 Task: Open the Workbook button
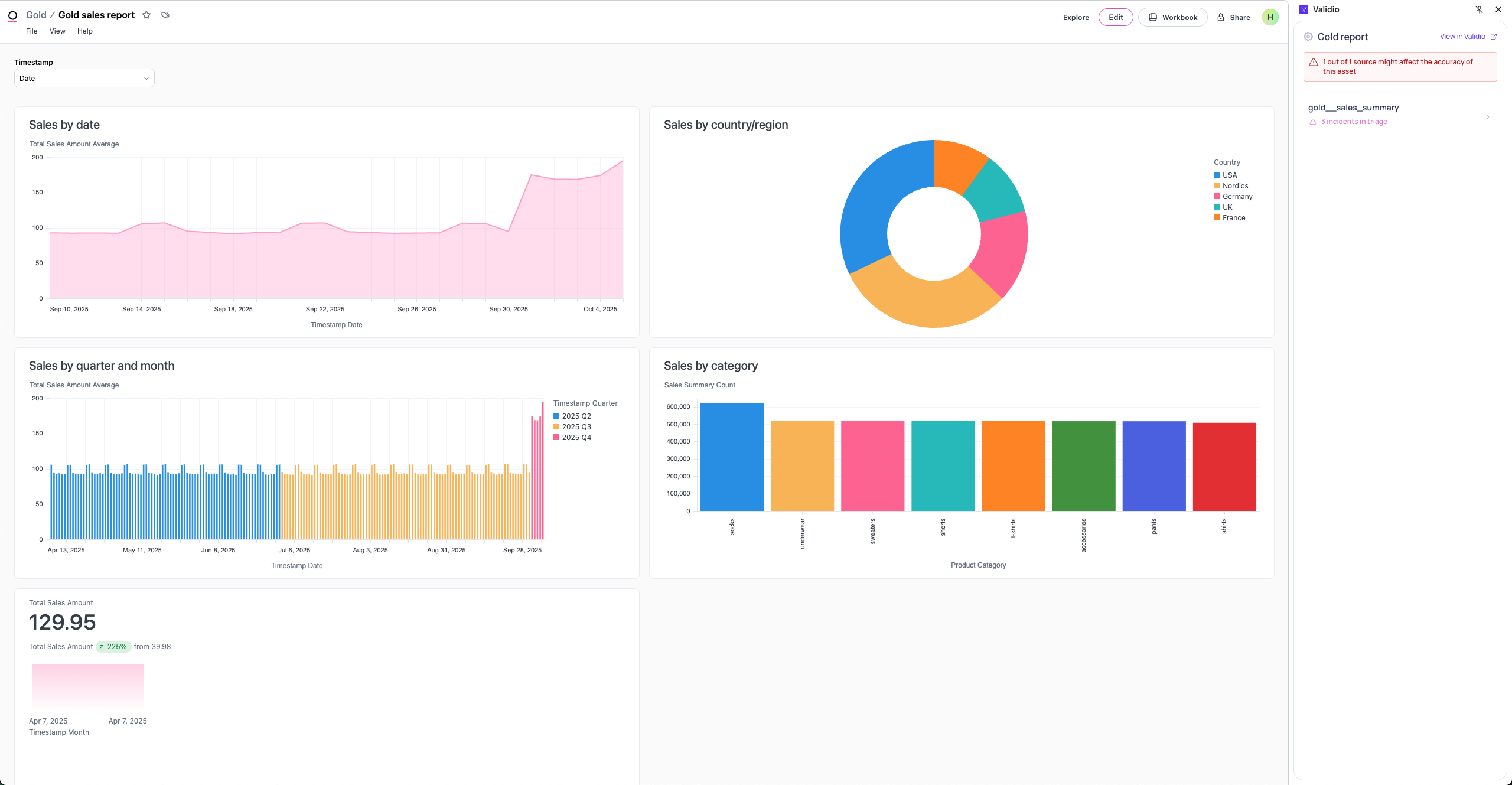1172,17
